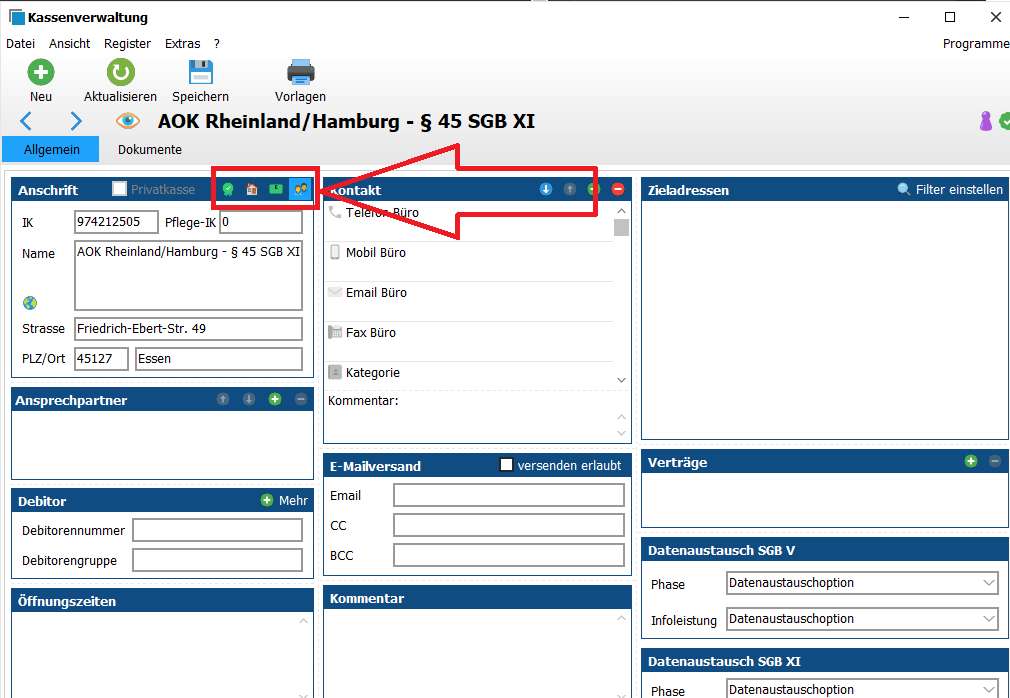
Task: Click Mehr in the Debitor header
Action: coord(285,500)
